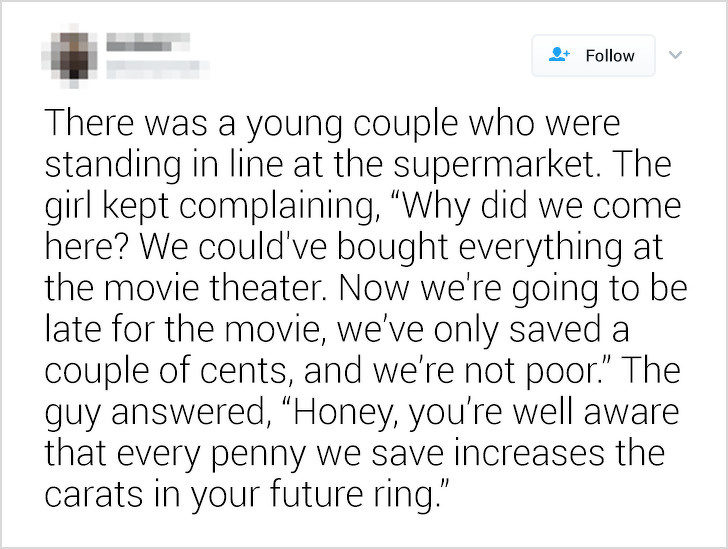Click the phrase "guy answered" in the tweet

click(154, 412)
